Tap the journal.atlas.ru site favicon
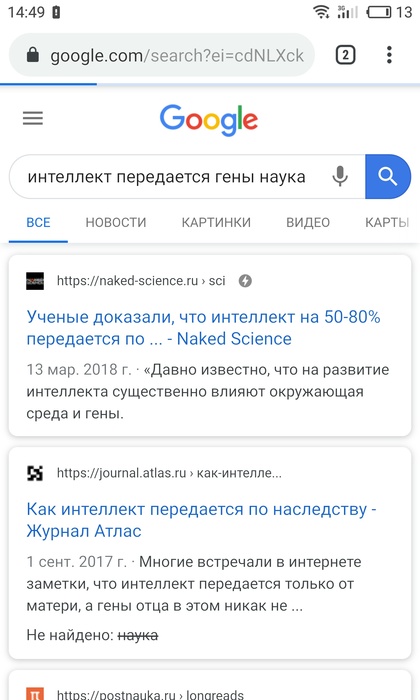Screen dimensions: 420x700 pyautogui.click(x=35, y=473)
